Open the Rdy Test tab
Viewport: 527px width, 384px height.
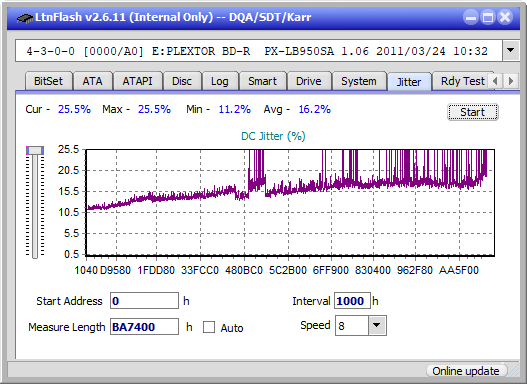click(x=462, y=81)
